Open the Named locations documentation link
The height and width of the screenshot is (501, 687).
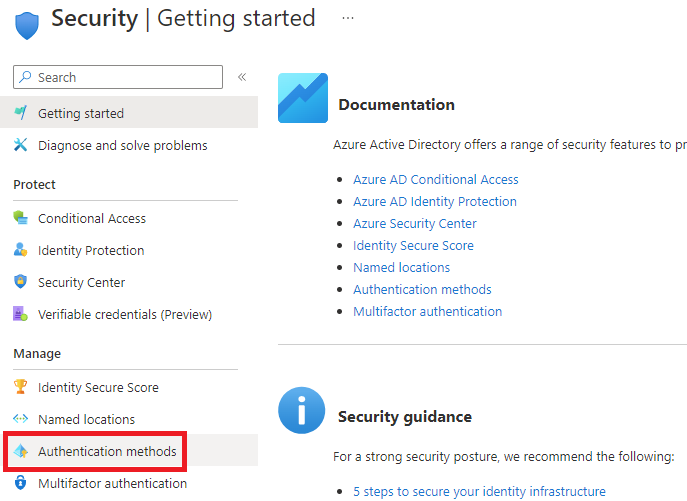tap(401, 267)
